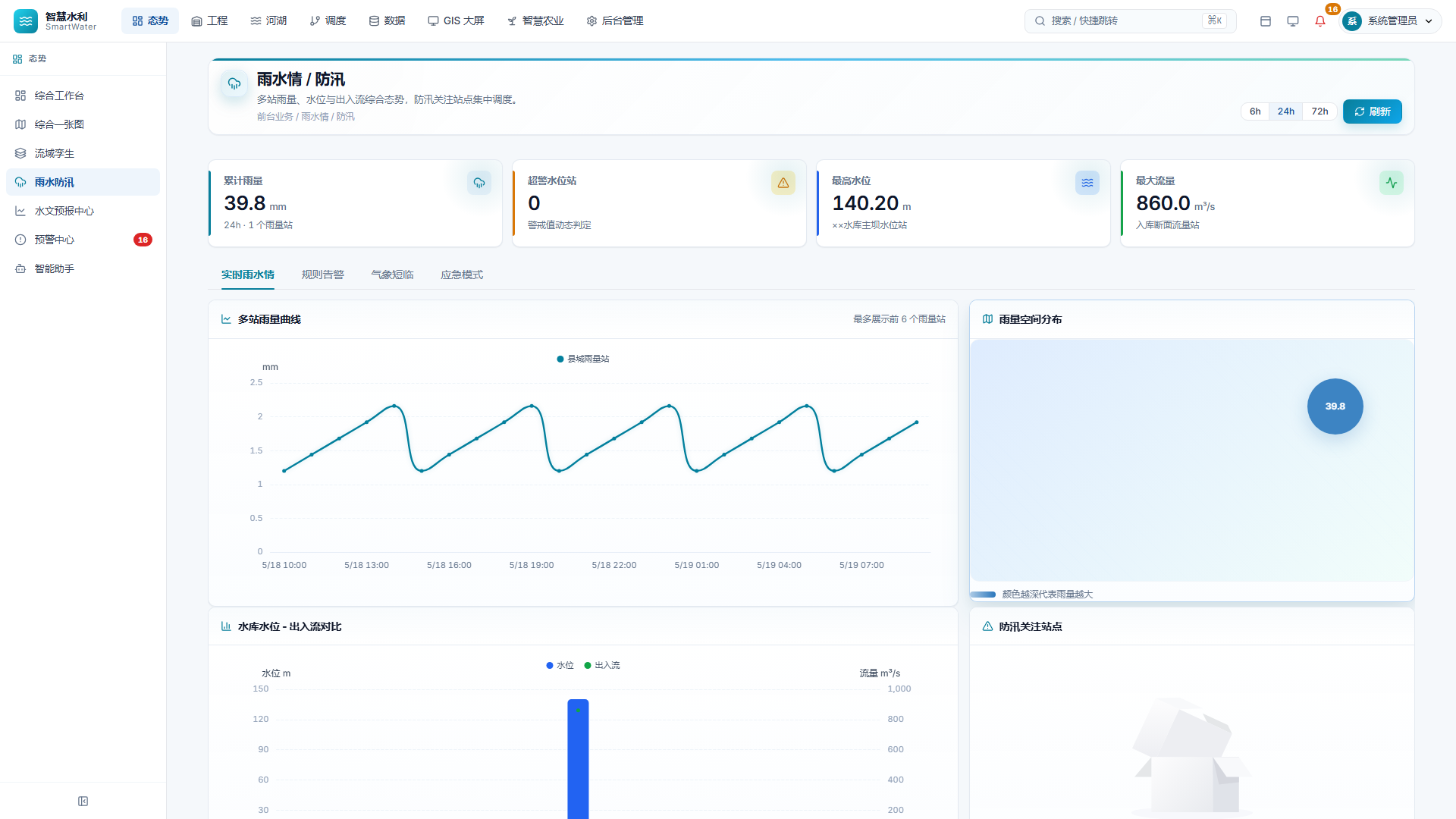Select the 河湖 top navigation item

268,21
